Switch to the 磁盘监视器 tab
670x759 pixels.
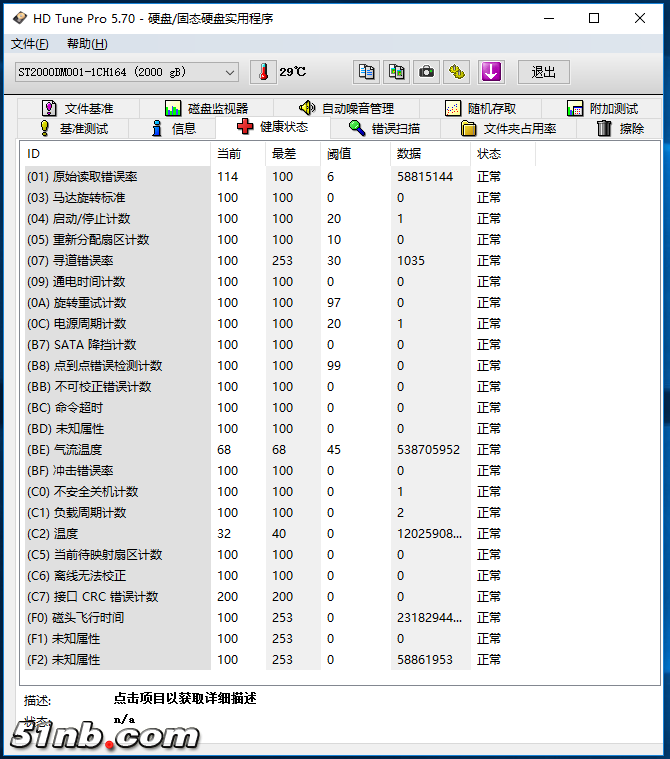pos(206,108)
